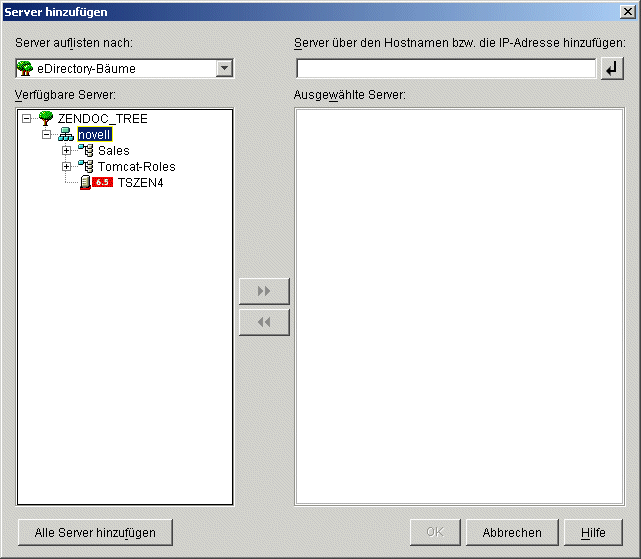Image resolution: width=641 pixels, height=559 pixels.
Task: Open the eDirectory-Bäume dropdown arrow
Action: (224, 68)
